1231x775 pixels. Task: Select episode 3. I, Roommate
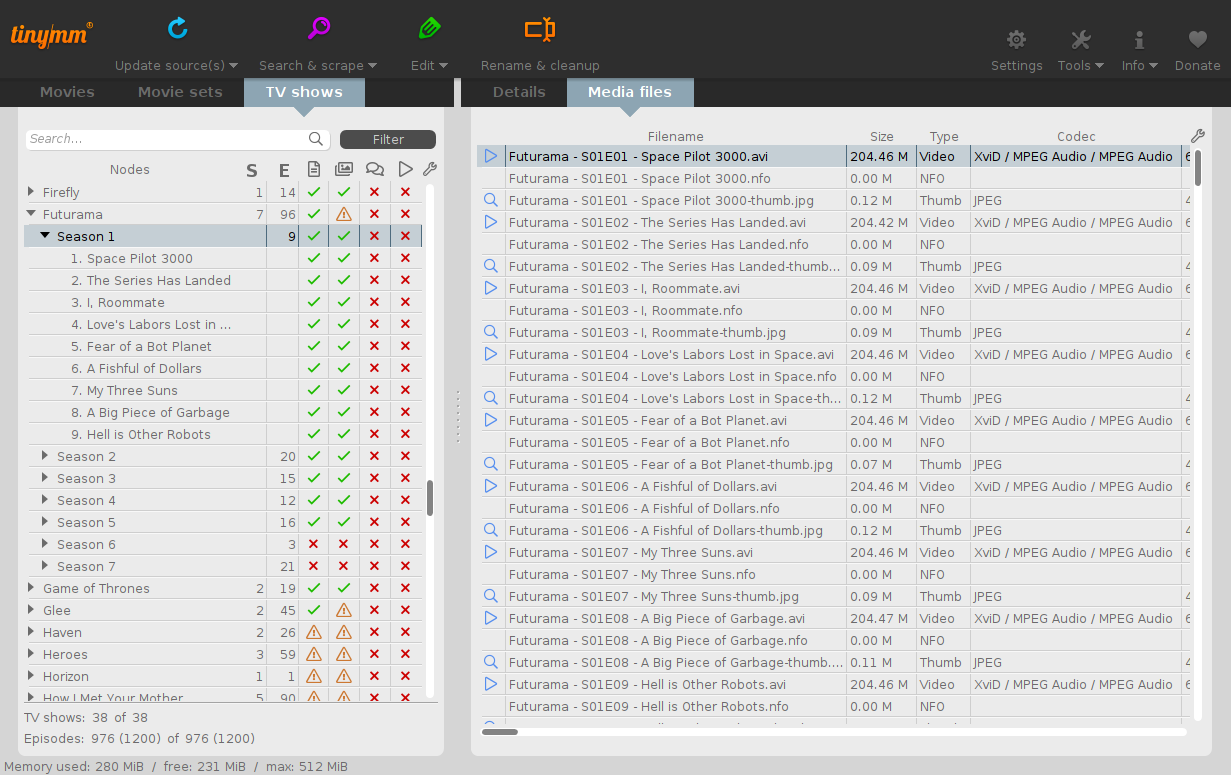tap(224, 302)
